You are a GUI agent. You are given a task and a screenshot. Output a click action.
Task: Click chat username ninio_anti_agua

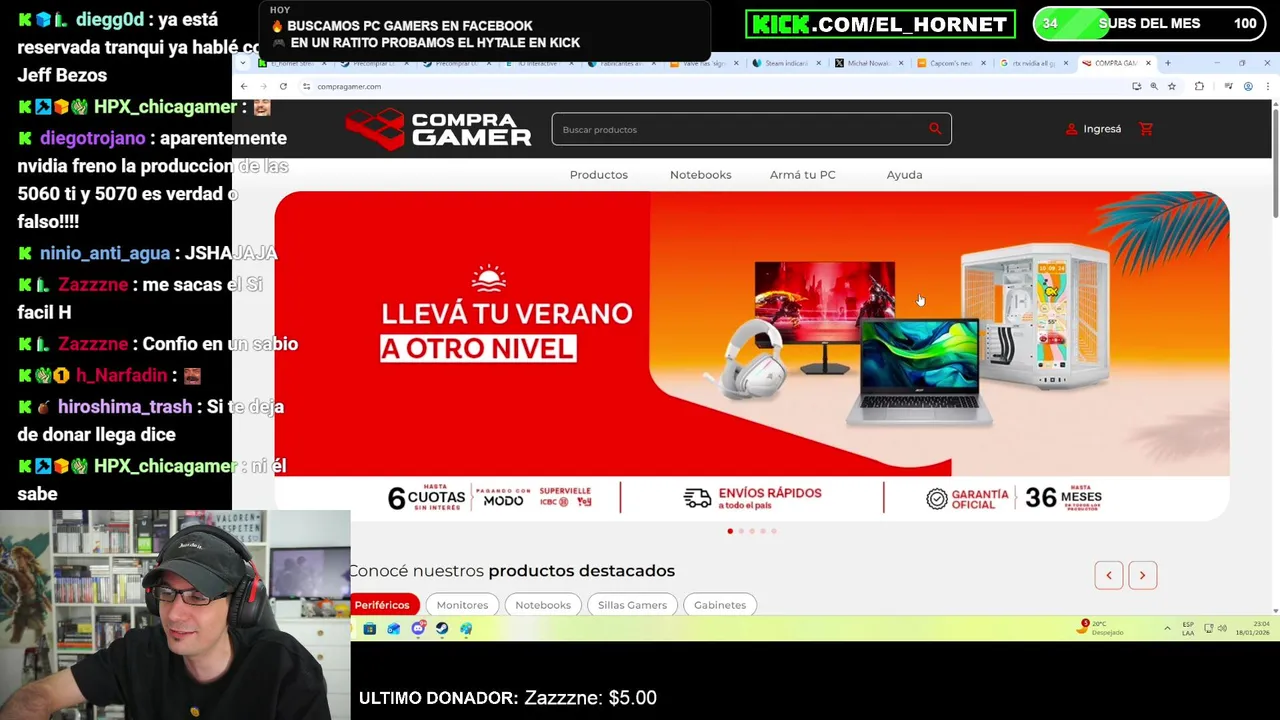coord(105,254)
